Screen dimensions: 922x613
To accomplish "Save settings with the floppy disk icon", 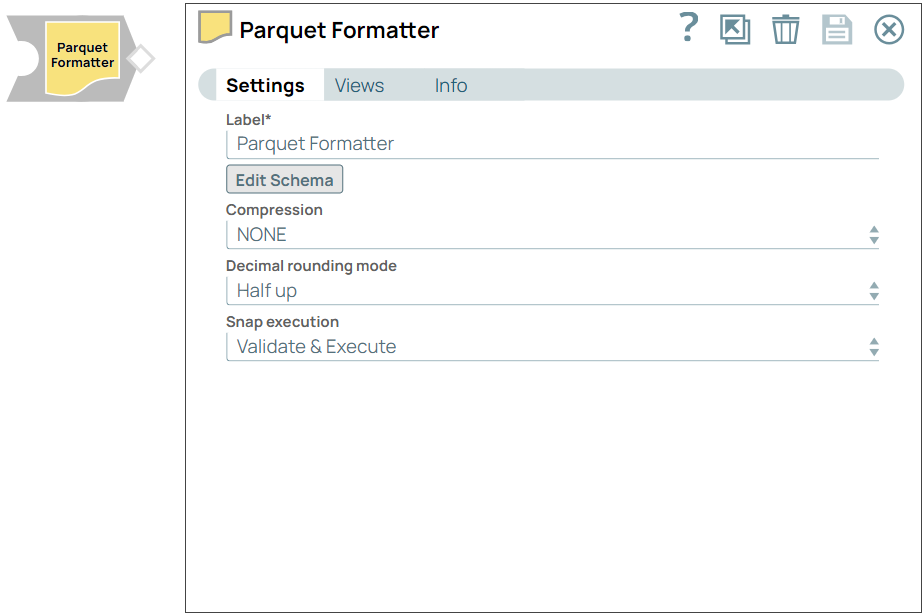I will (x=837, y=29).
